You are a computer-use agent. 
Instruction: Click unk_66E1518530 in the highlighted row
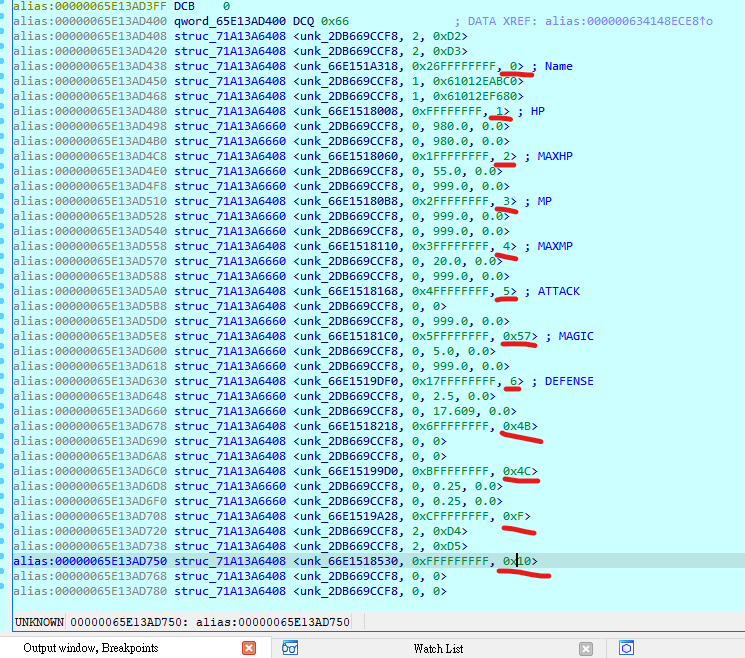click(x=349, y=561)
